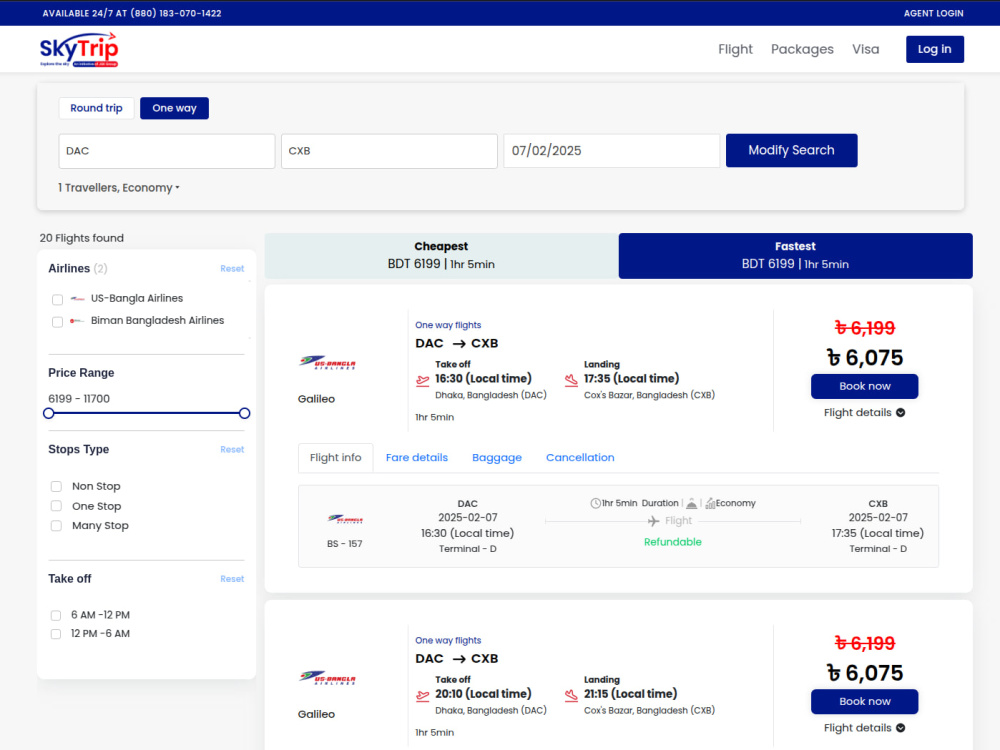The image size is (1000, 750).
Task: Open the 1 Travellers, Economy dropdown
Action: 119,188
